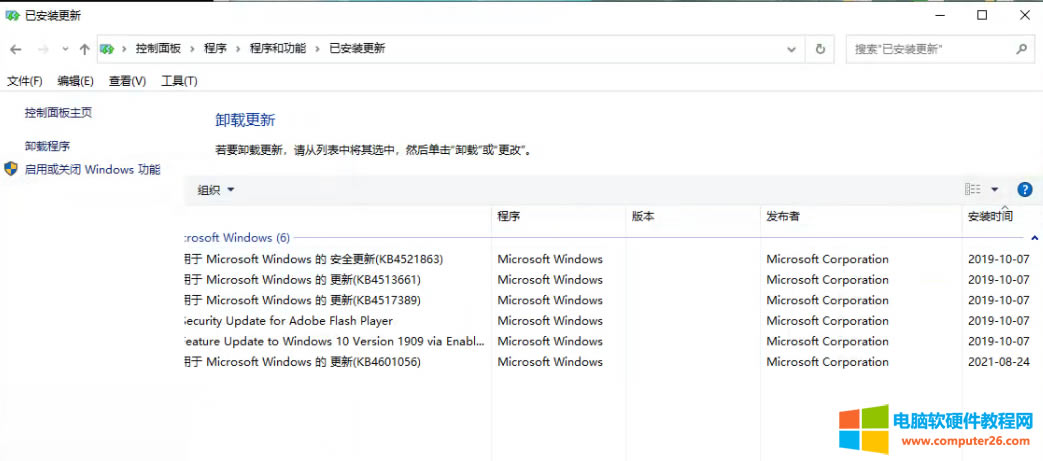Image resolution: width=1043 pixels, height=461 pixels.
Task: Click the 2021-08-24 install date
Action: tap(999, 363)
